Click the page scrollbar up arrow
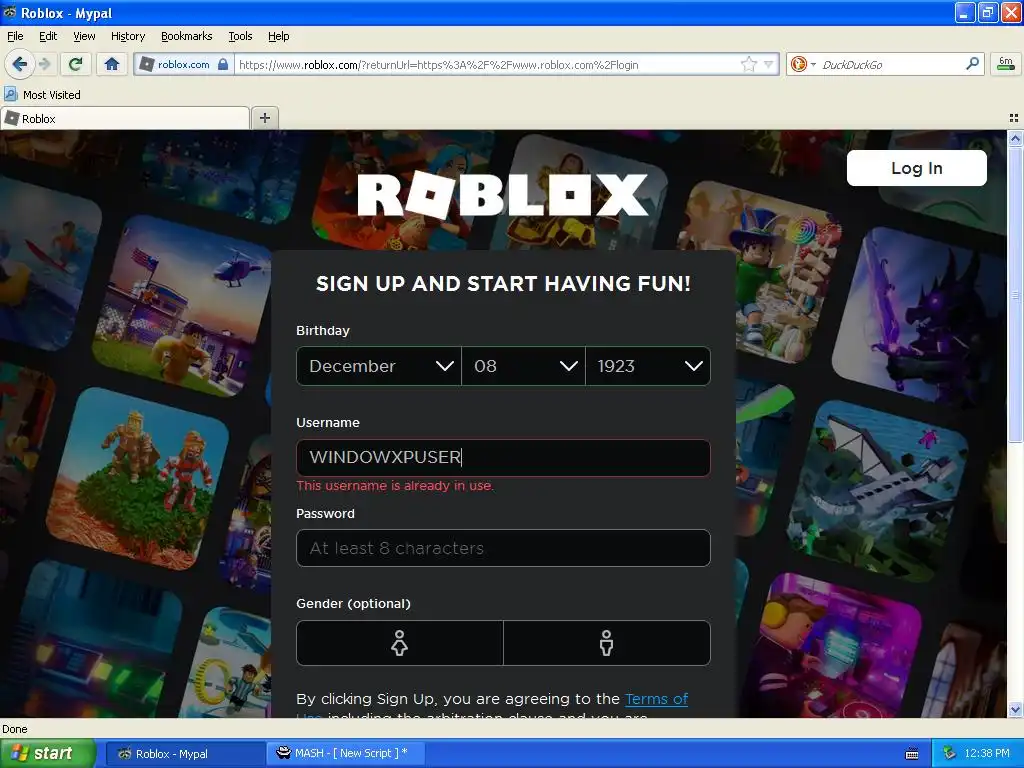Viewport: 1024px width, 768px height. tap(1015, 138)
